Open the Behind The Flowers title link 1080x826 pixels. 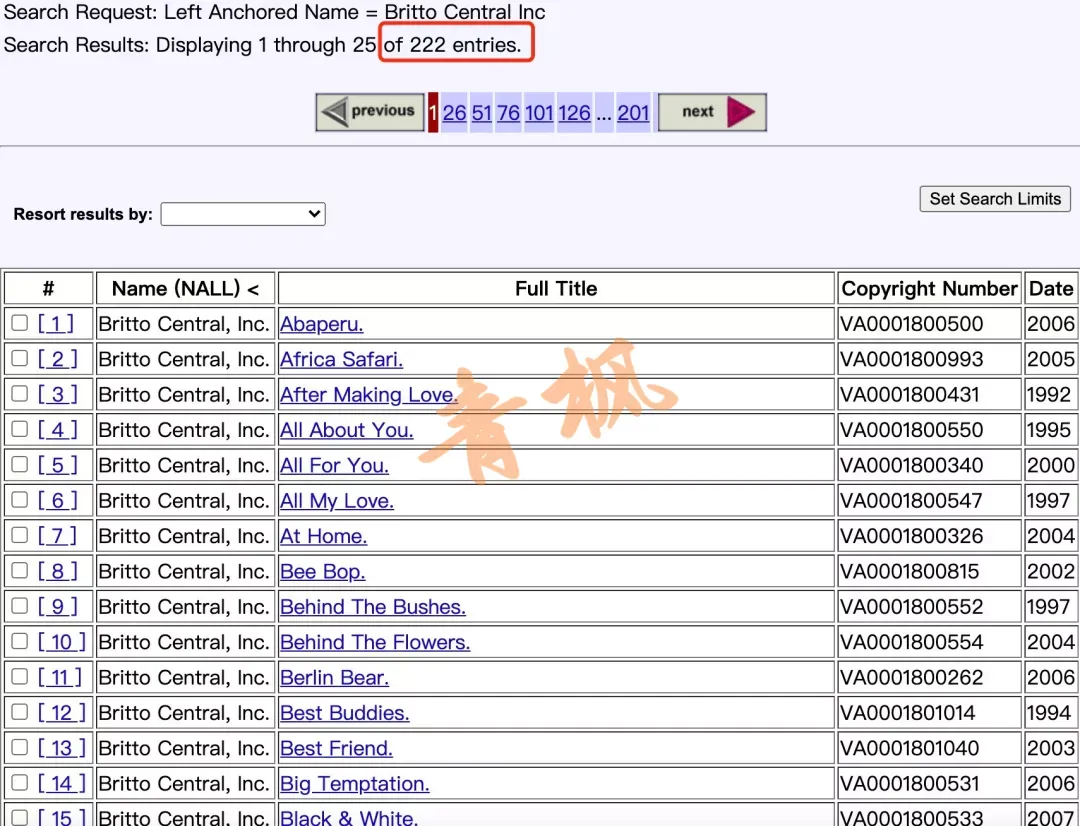(x=375, y=642)
